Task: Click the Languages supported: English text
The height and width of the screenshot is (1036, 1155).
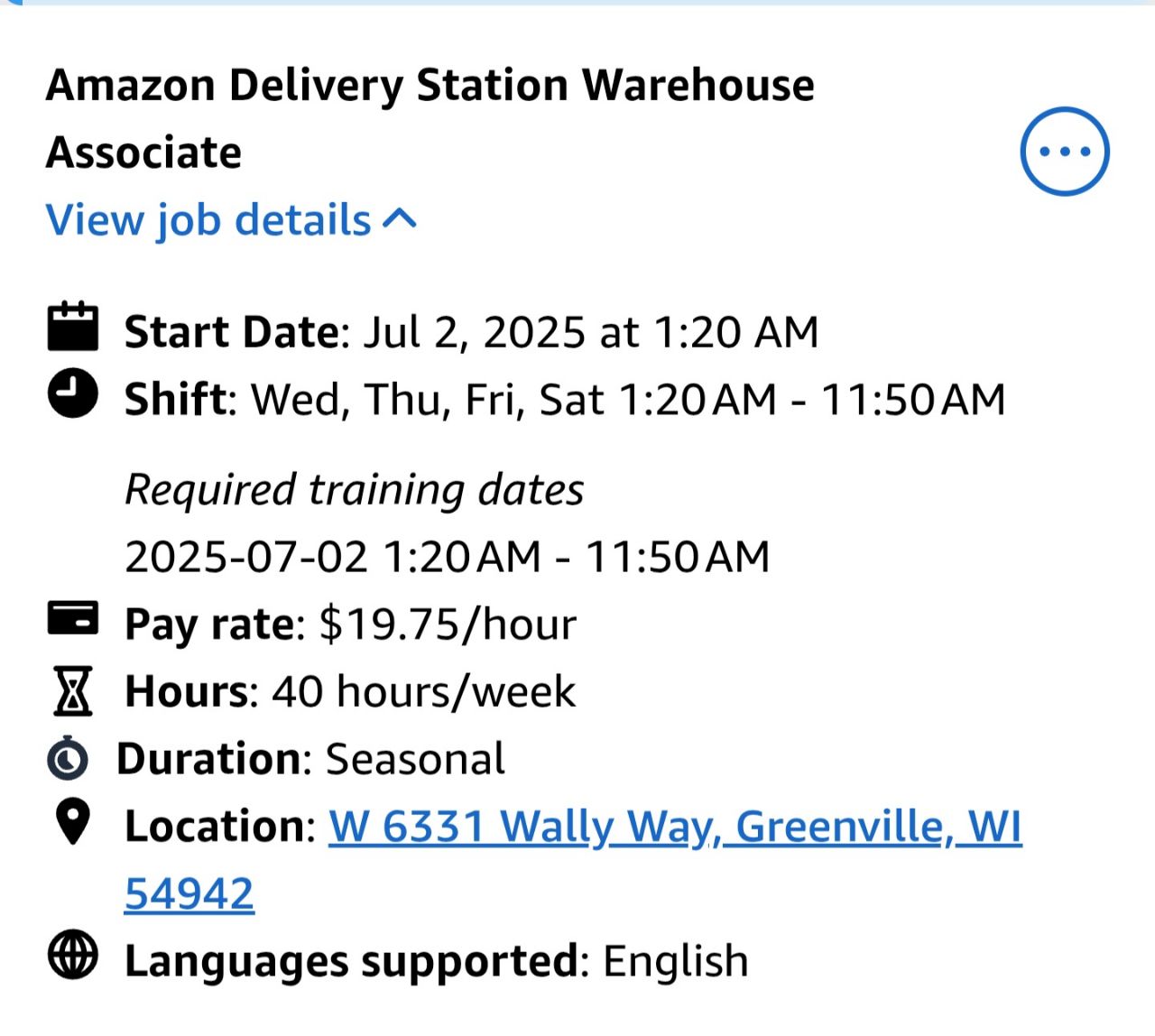Action: pyautogui.click(x=437, y=961)
